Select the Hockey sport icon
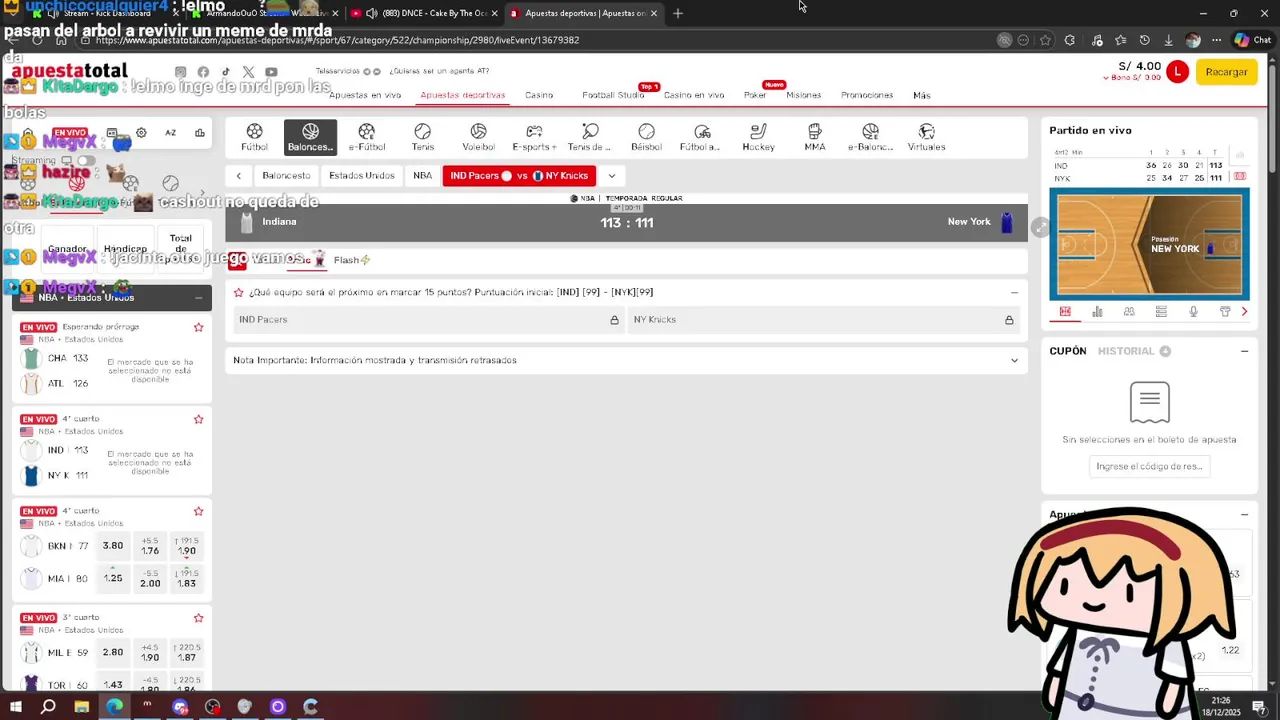Image resolution: width=1280 pixels, height=720 pixels. tap(758, 137)
